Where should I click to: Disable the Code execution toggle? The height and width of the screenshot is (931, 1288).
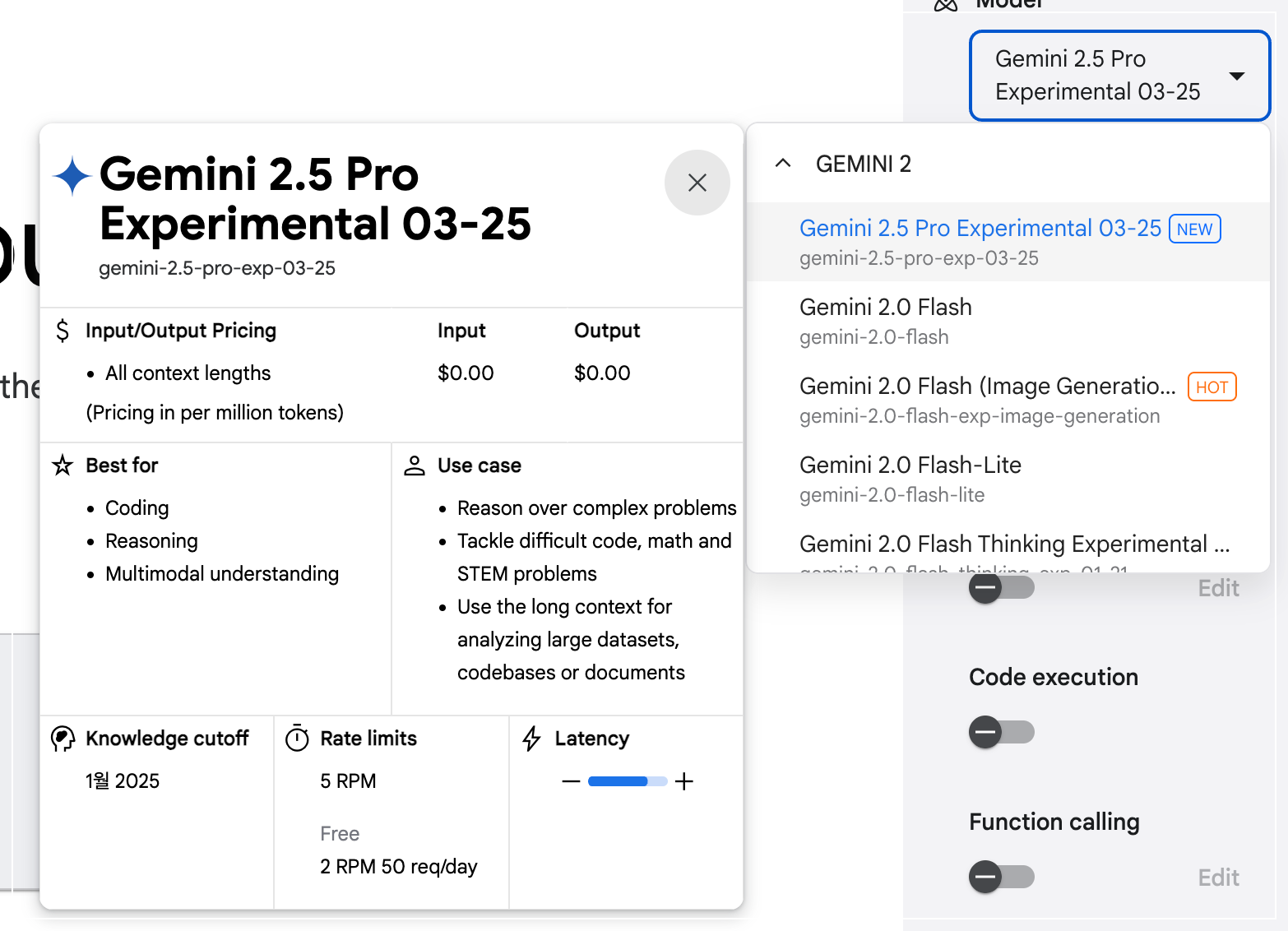(x=1001, y=732)
